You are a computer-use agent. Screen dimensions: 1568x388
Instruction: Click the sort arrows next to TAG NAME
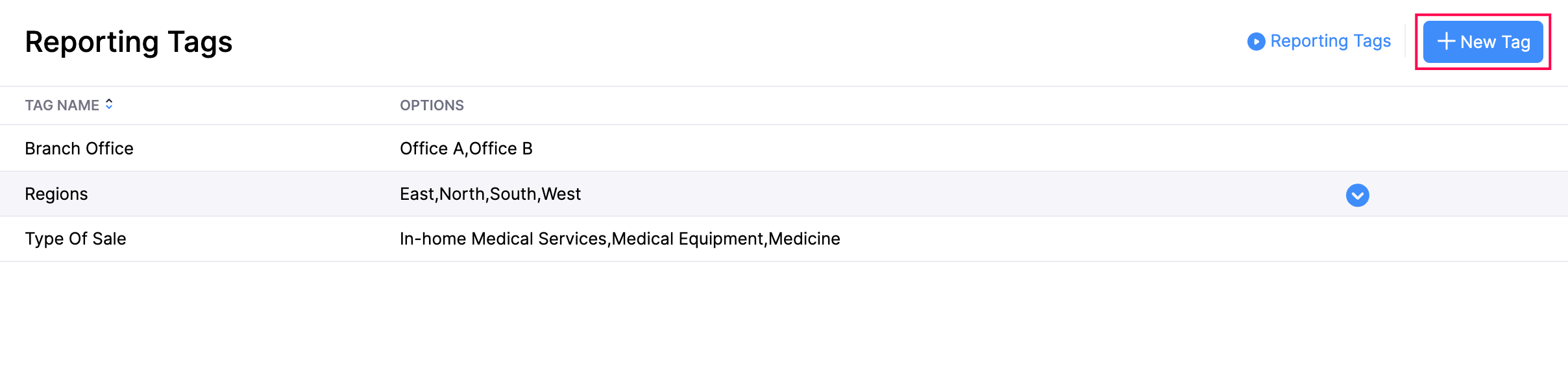tap(109, 104)
